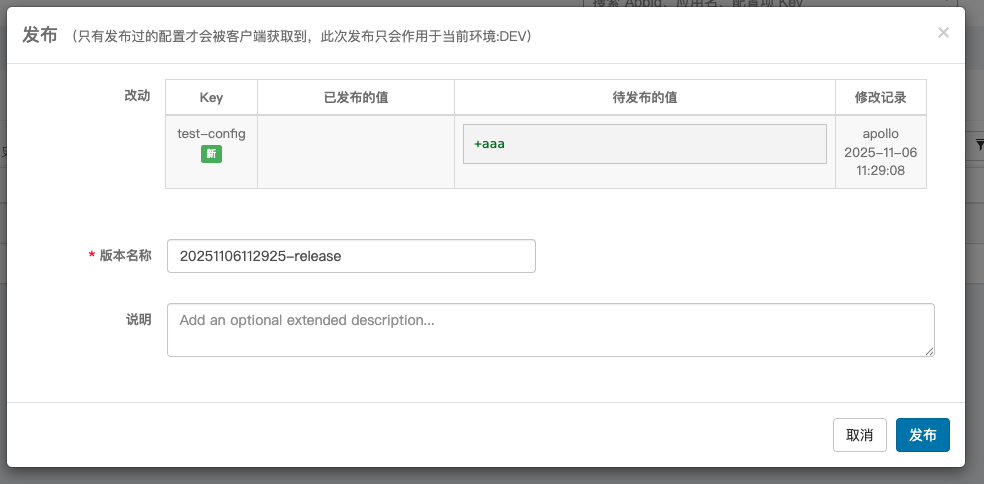Click the green 新 badge
The height and width of the screenshot is (484, 984).
point(211,154)
